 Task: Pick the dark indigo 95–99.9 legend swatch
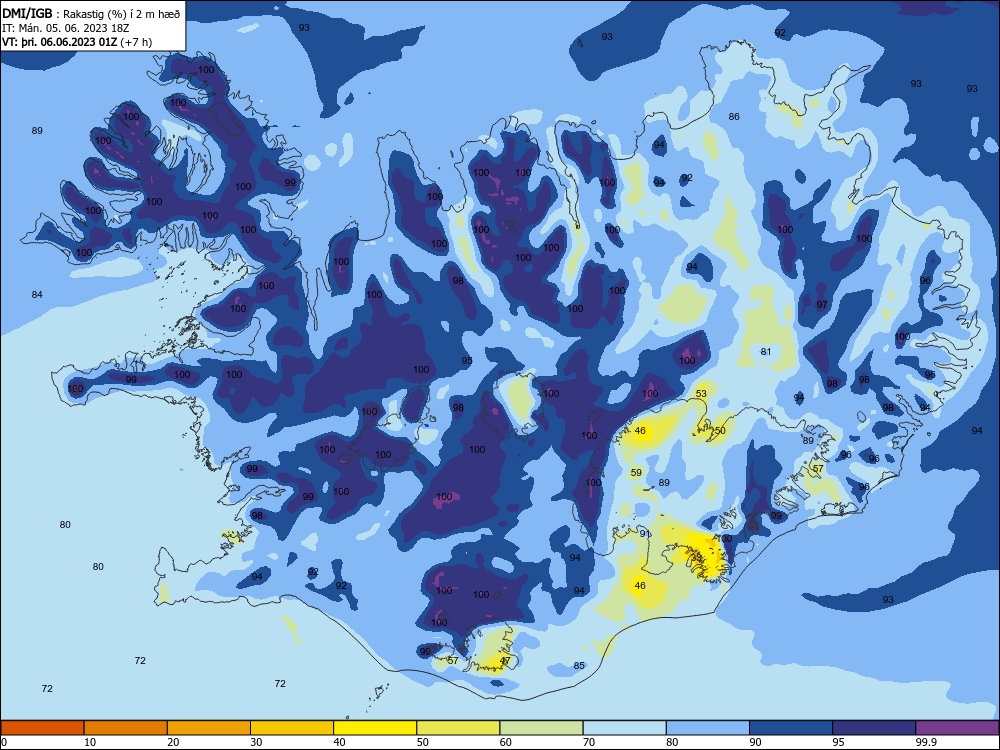(874, 728)
